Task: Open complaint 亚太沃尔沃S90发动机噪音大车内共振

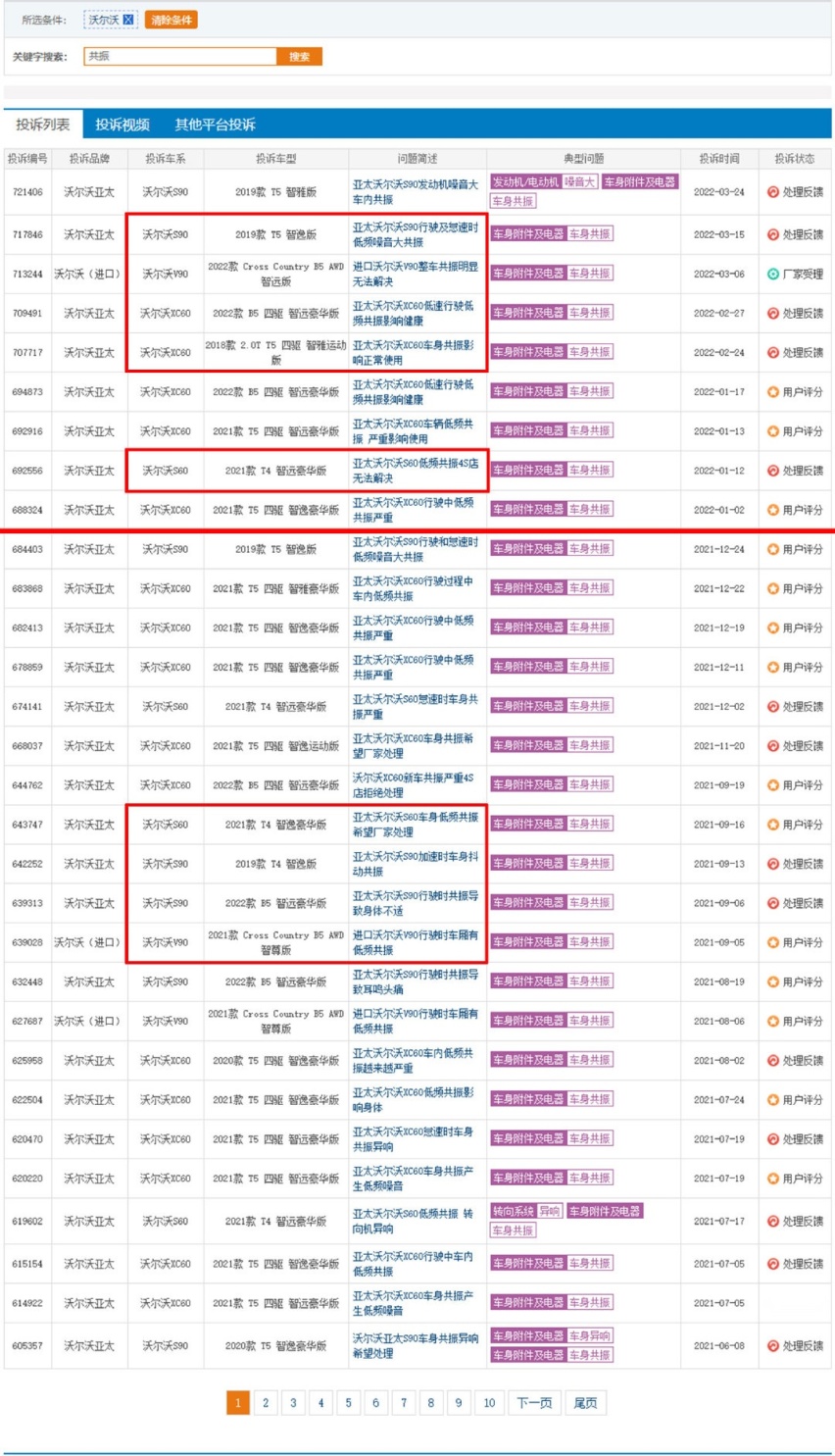Action: pyautogui.click(x=416, y=192)
